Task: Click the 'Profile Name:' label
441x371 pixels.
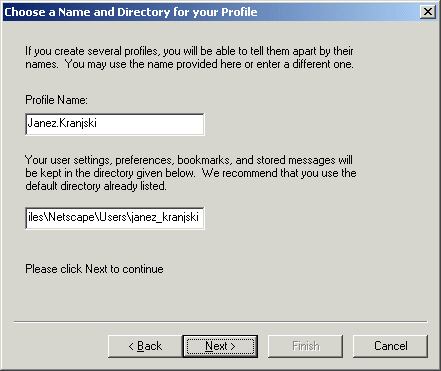Action: point(56,100)
